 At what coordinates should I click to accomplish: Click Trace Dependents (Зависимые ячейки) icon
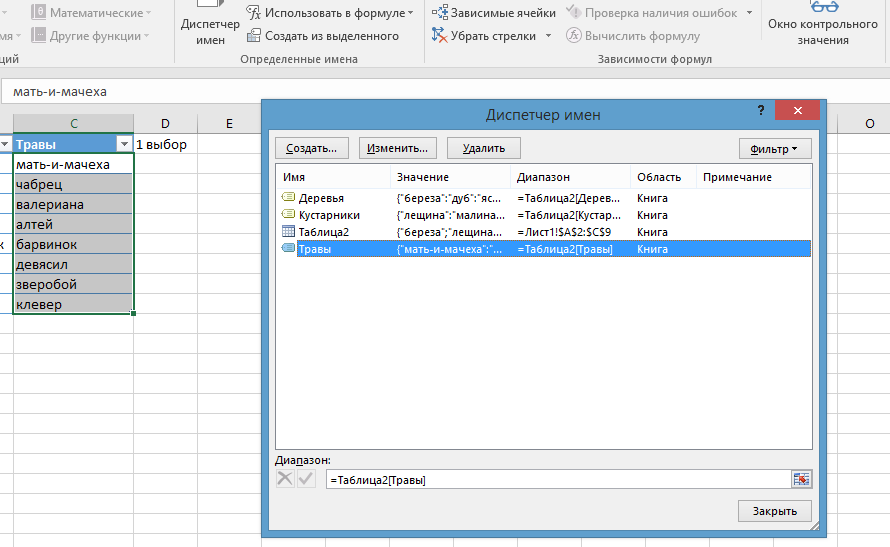[x=440, y=13]
